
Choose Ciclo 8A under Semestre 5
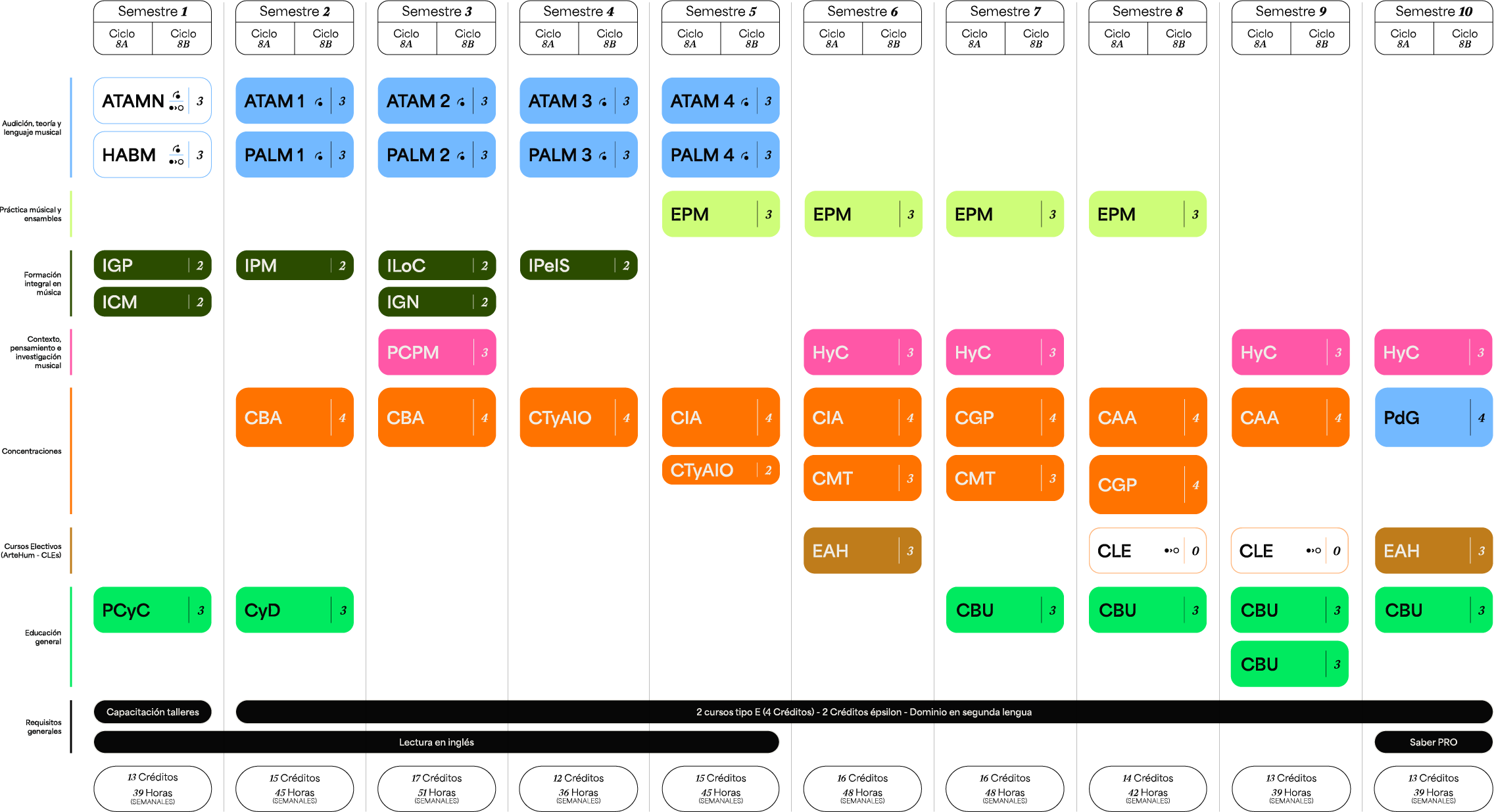[690, 38]
